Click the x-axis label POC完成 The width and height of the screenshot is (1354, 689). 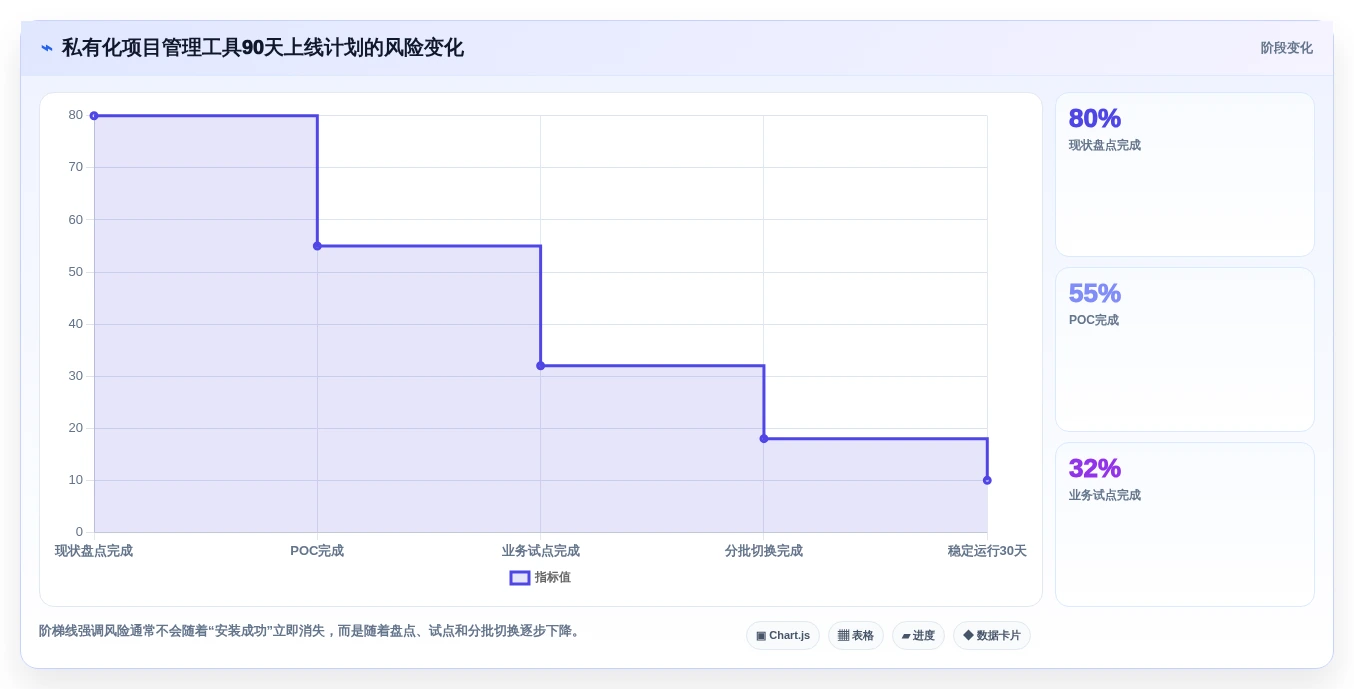317,551
